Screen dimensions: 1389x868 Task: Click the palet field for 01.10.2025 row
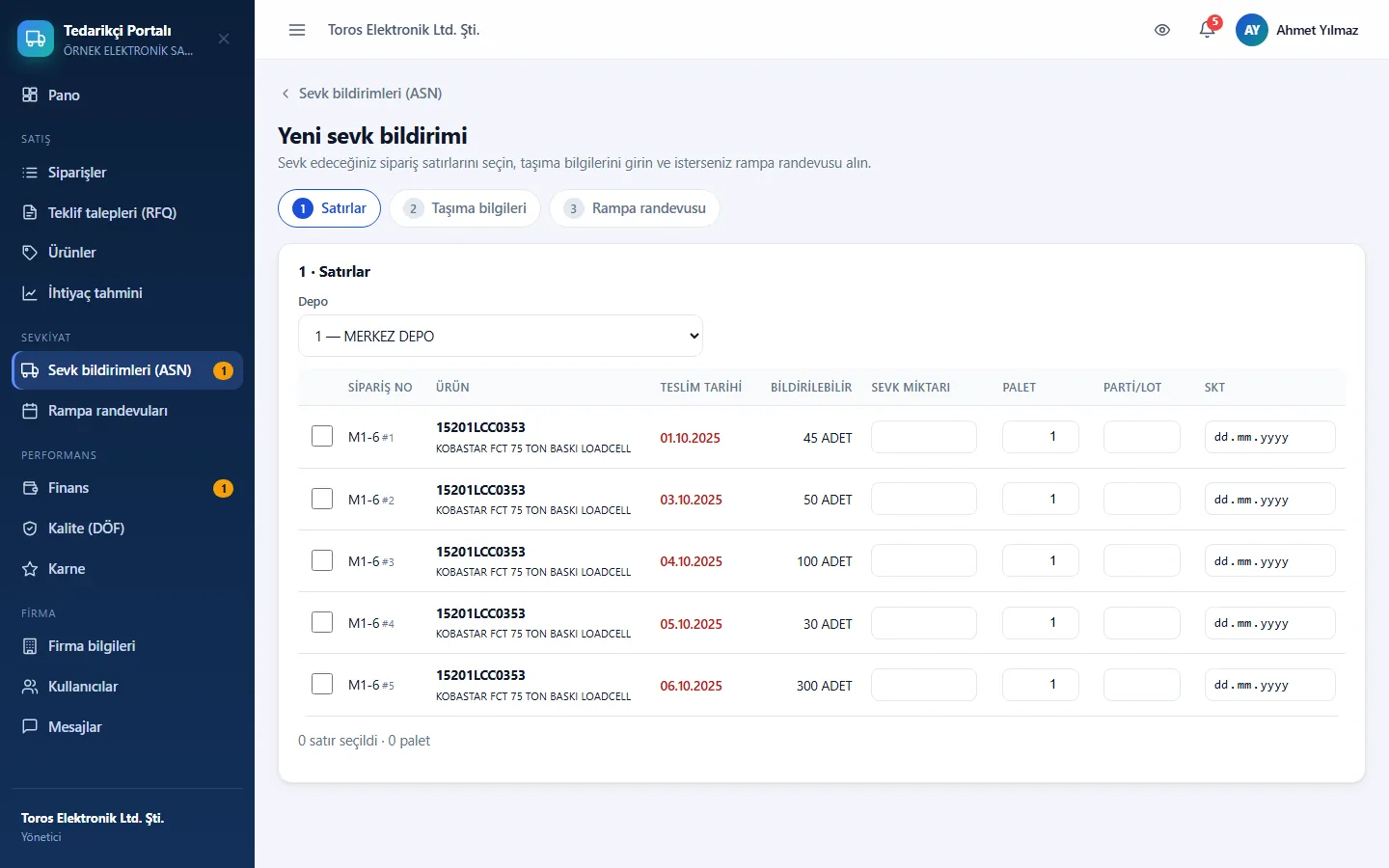(x=1041, y=437)
